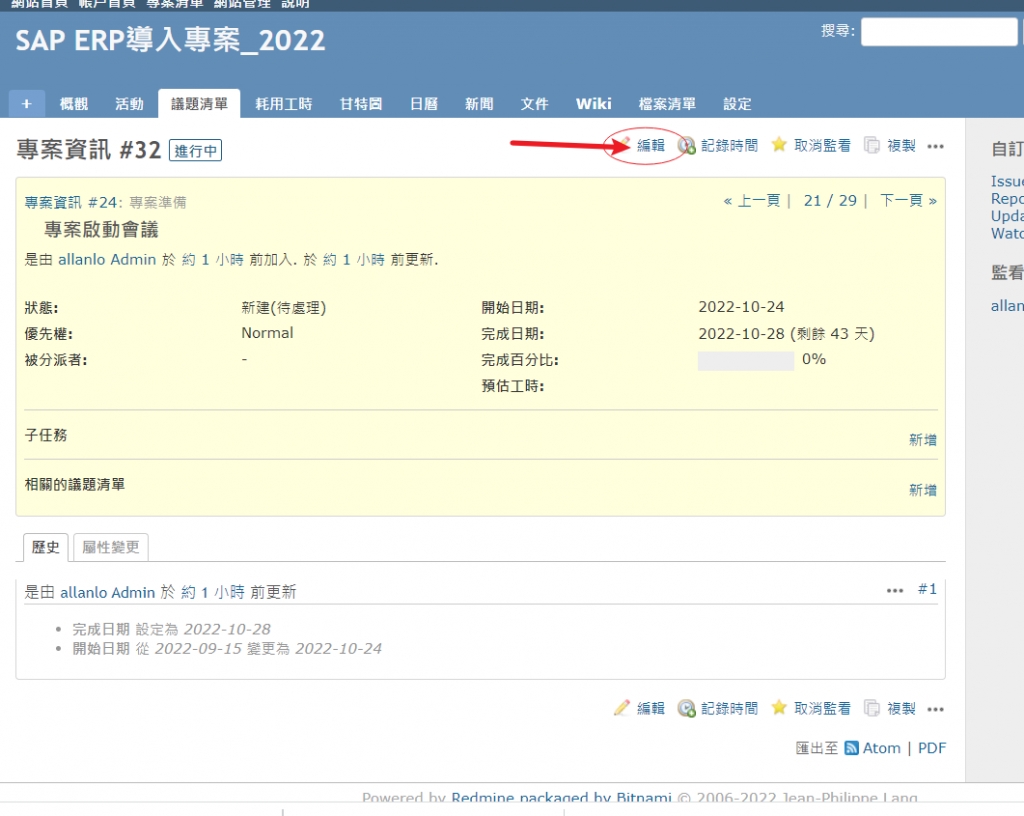This screenshot has height=816, width=1024.
Task: Click the pencil edit icon in bottom toolbar
Action: pos(622,708)
